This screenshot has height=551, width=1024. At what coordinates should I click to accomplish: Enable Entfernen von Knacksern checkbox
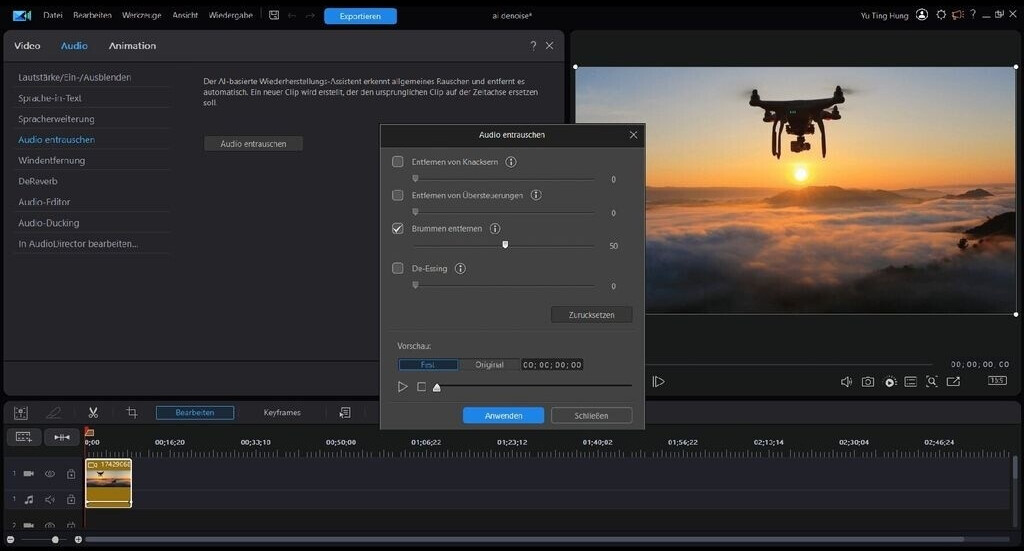398,162
